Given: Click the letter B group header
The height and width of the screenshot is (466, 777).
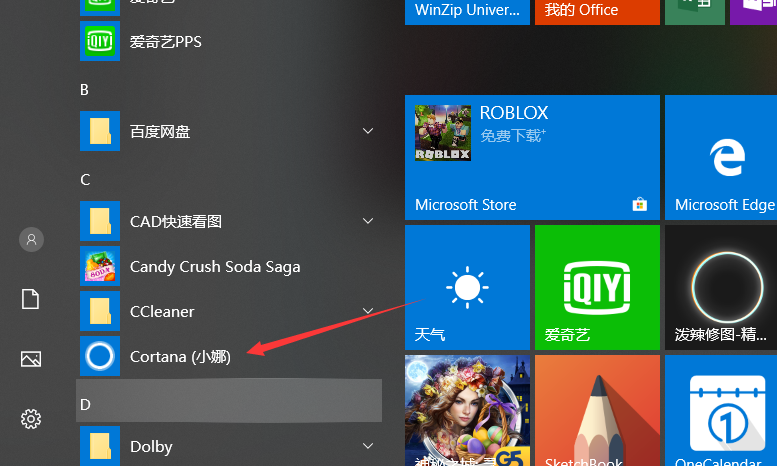Looking at the screenshot, I should [85, 90].
